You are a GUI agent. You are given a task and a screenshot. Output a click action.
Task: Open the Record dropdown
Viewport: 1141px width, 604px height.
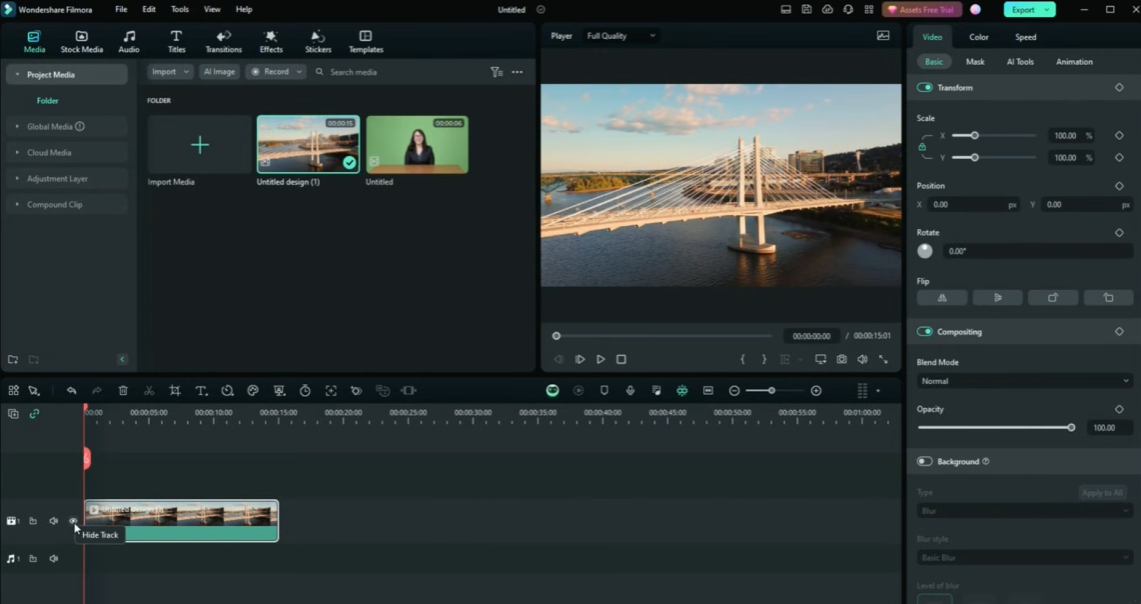(276, 72)
